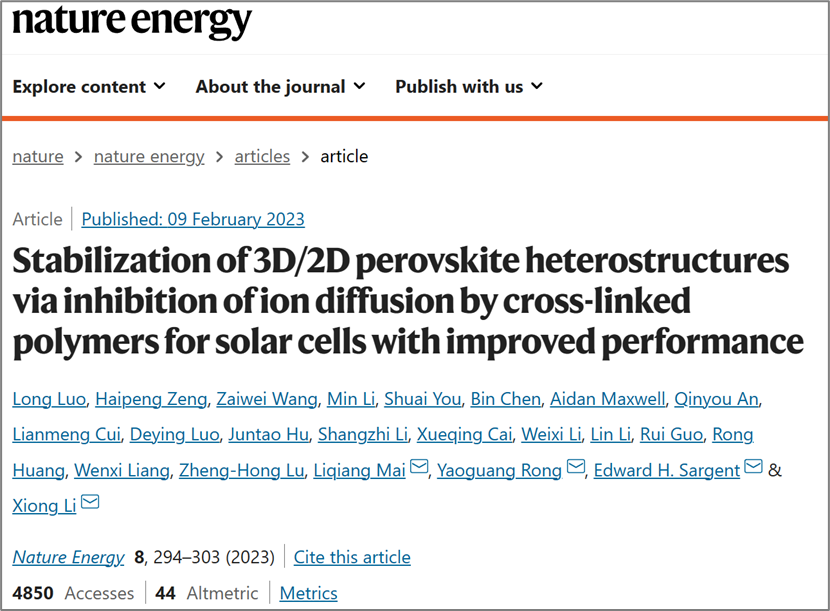Go to nature breadcrumb link
The image size is (830, 611).
pyautogui.click(x=38, y=156)
